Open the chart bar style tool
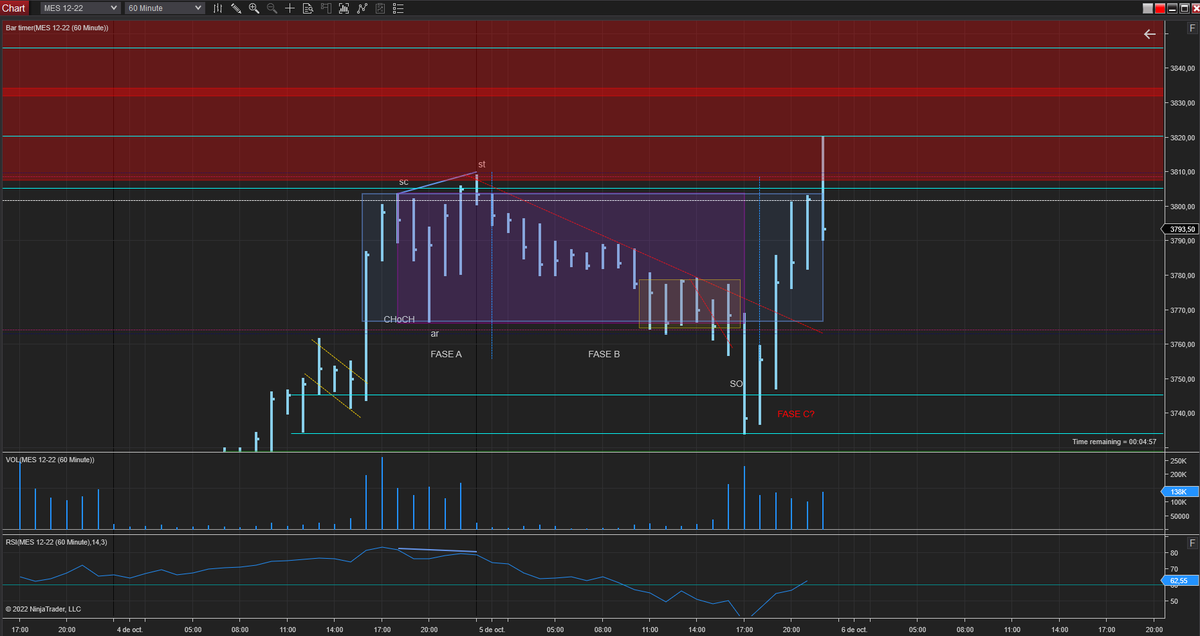Screen dimensions: 1200x636 coord(218,8)
